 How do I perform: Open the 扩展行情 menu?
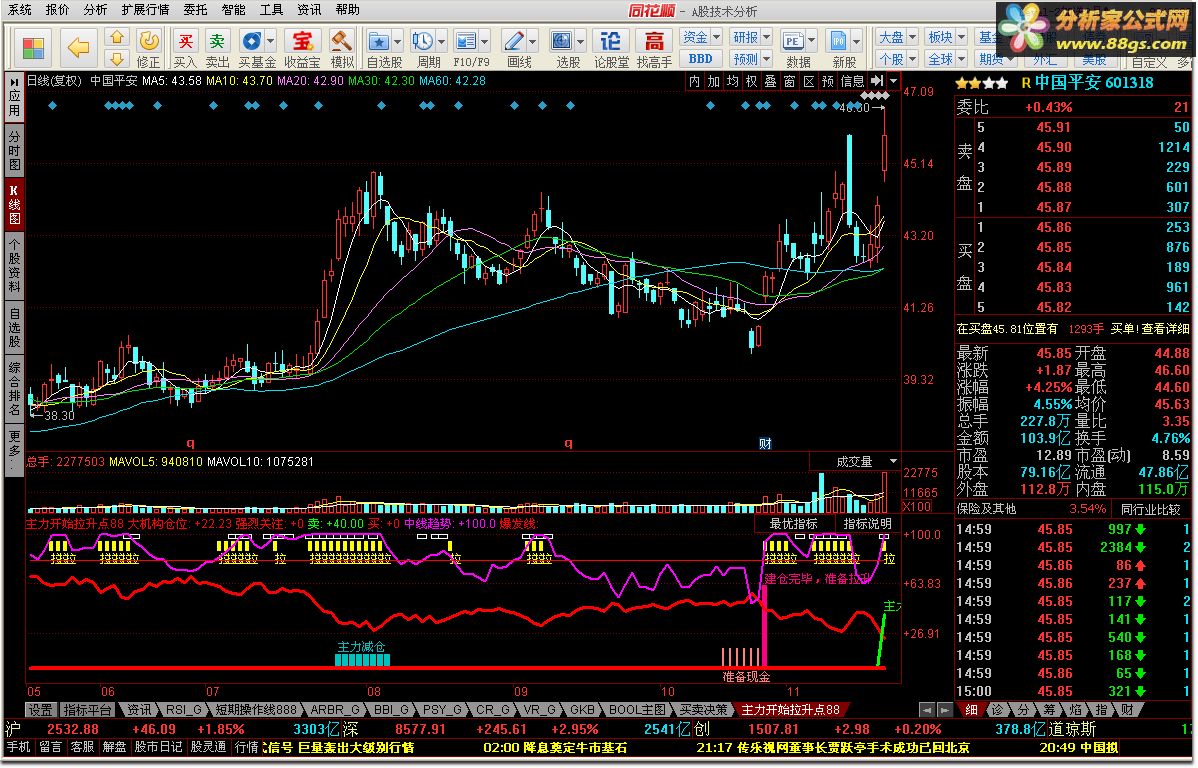pos(145,10)
